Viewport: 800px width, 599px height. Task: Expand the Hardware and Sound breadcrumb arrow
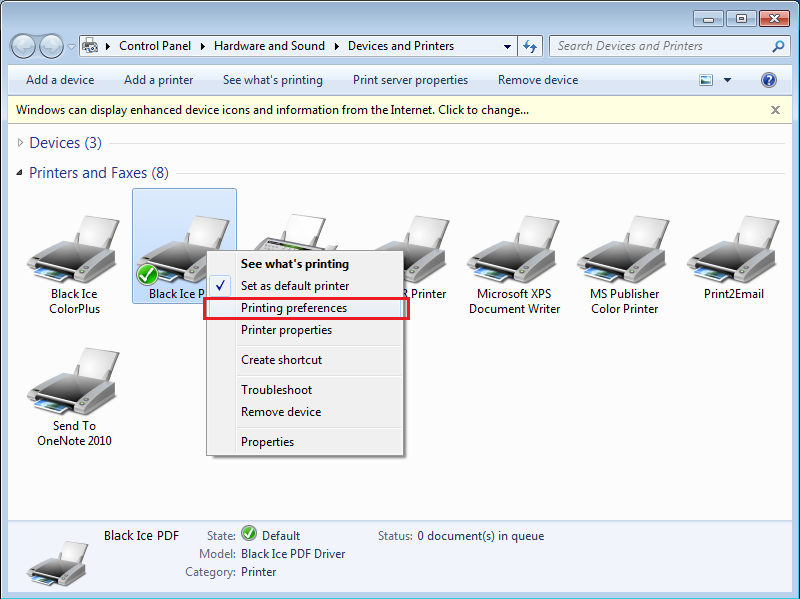coord(337,46)
